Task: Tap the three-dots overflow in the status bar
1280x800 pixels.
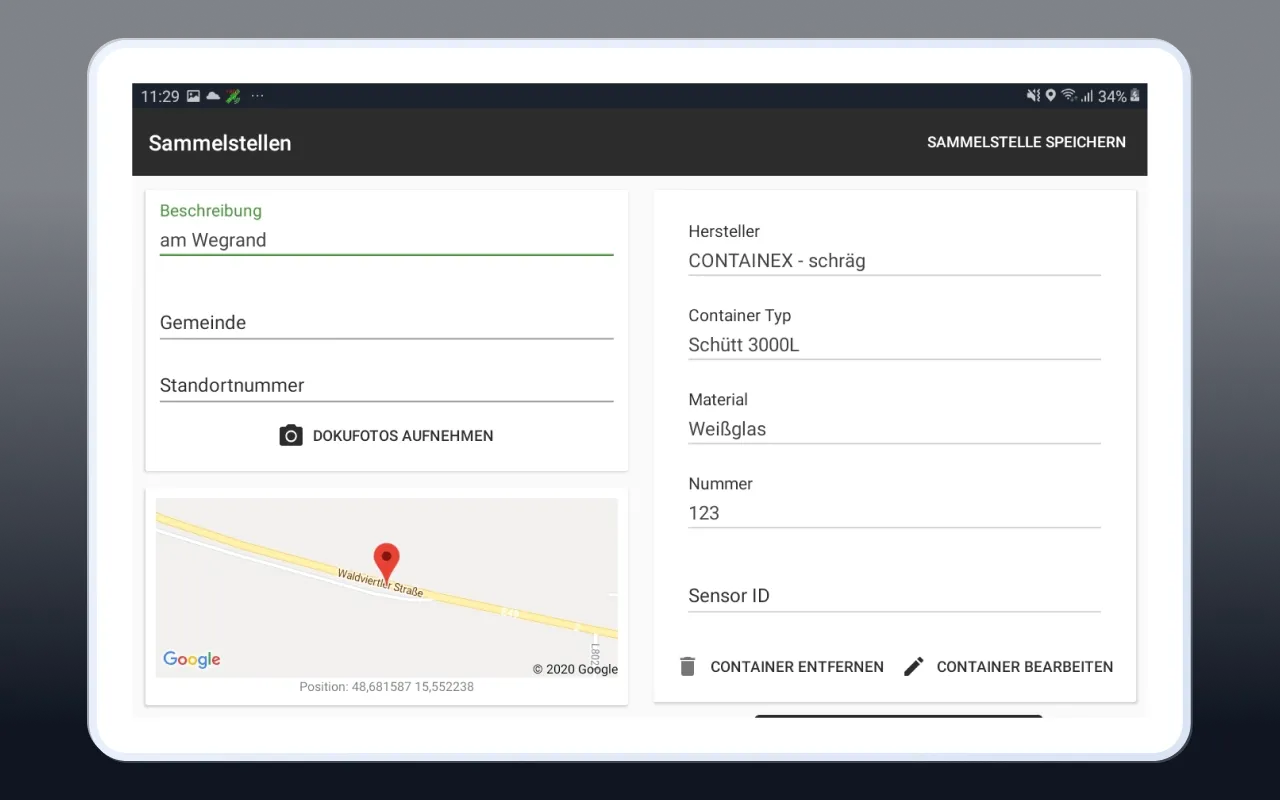Action: click(257, 96)
